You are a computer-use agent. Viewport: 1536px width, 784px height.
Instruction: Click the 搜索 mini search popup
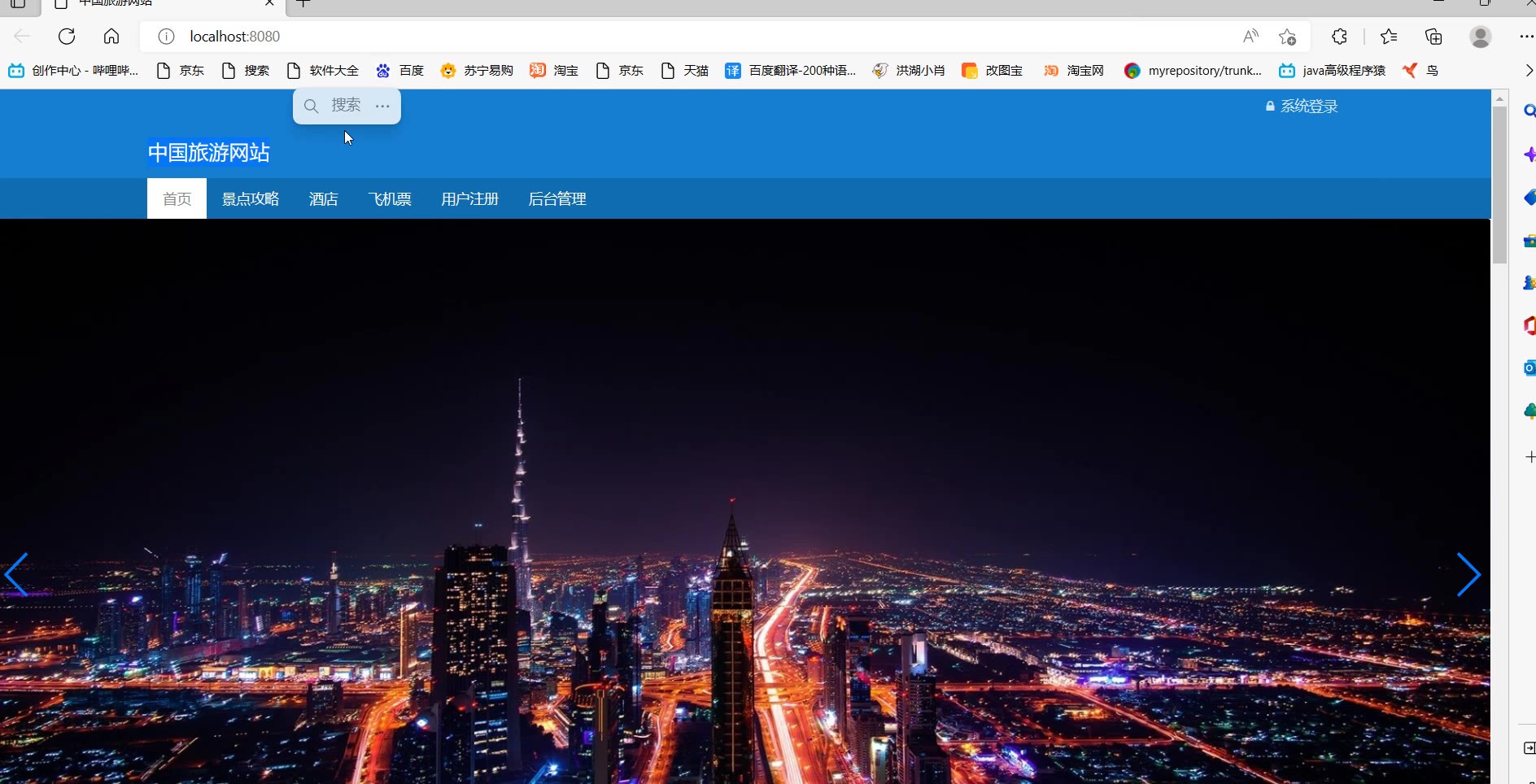pyautogui.click(x=334, y=106)
